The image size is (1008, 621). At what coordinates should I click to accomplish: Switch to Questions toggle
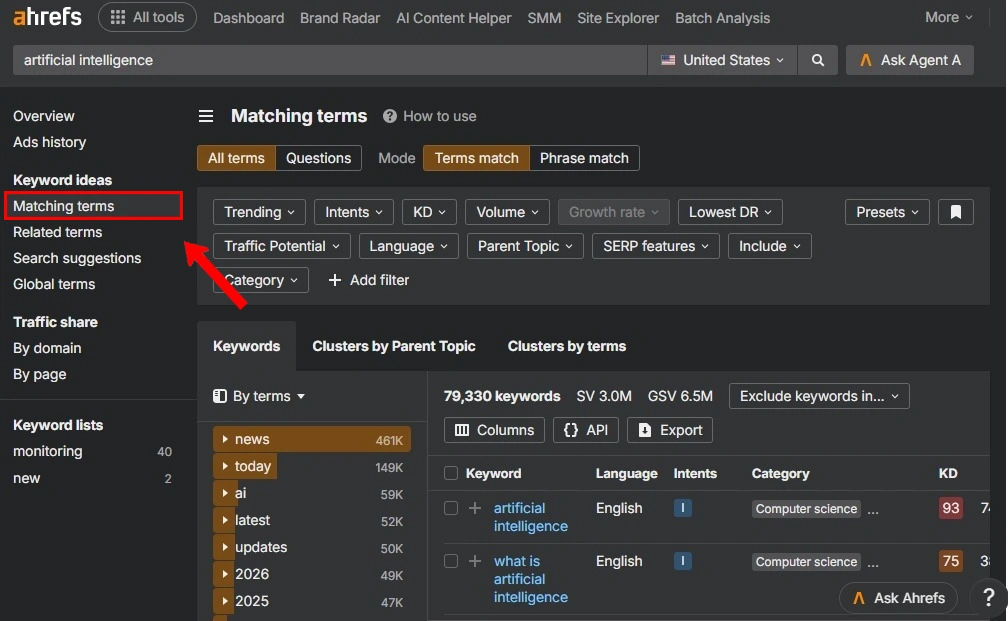click(318, 158)
